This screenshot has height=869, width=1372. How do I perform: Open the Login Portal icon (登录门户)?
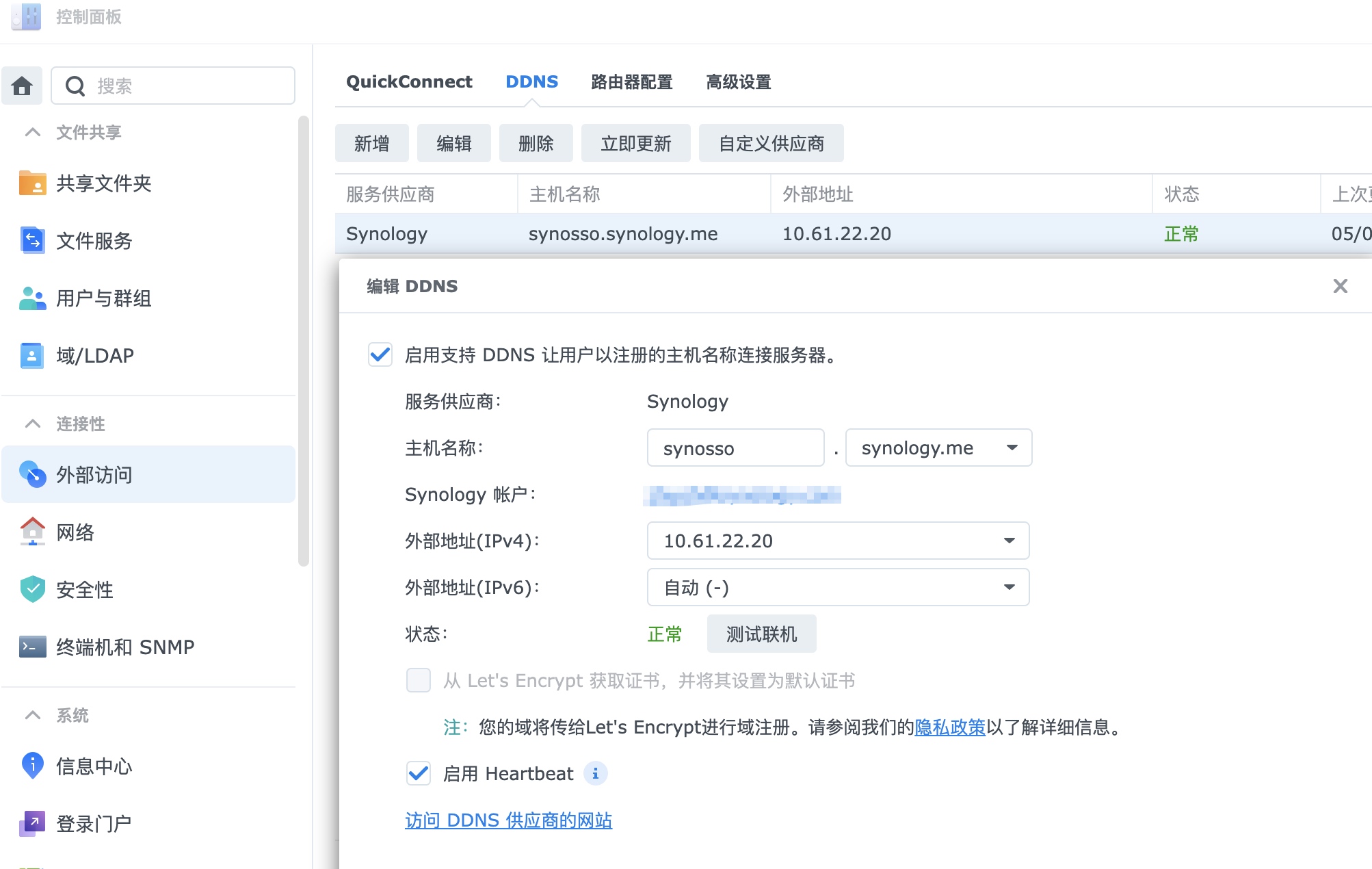tap(32, 823)
